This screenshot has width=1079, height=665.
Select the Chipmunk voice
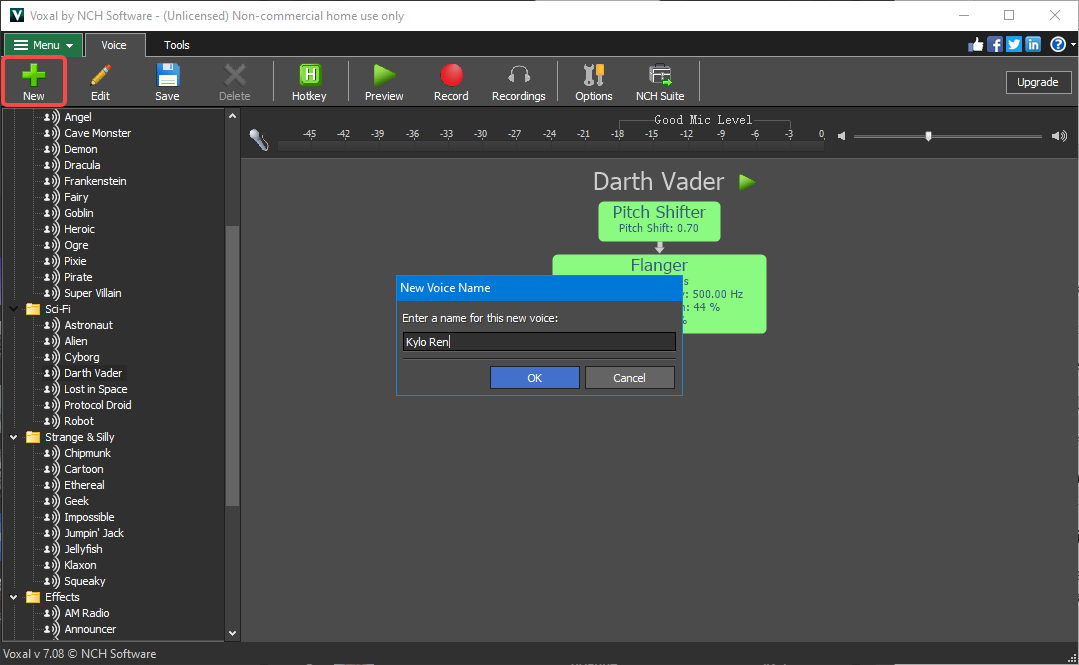click(x=87, y=453)
